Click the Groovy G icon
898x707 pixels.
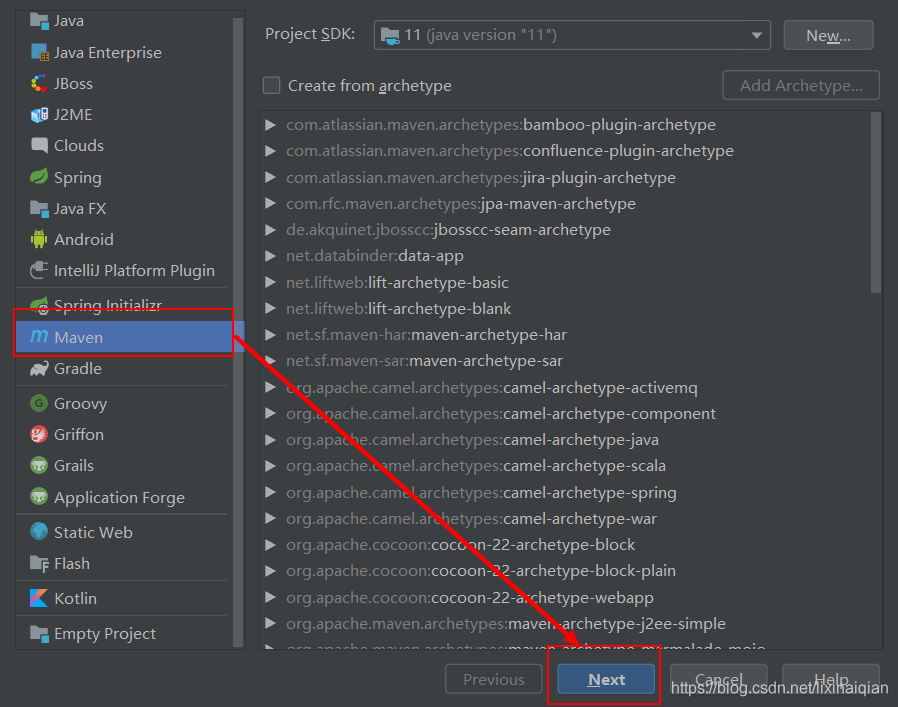pyautogui.click(x=39, y=403)
